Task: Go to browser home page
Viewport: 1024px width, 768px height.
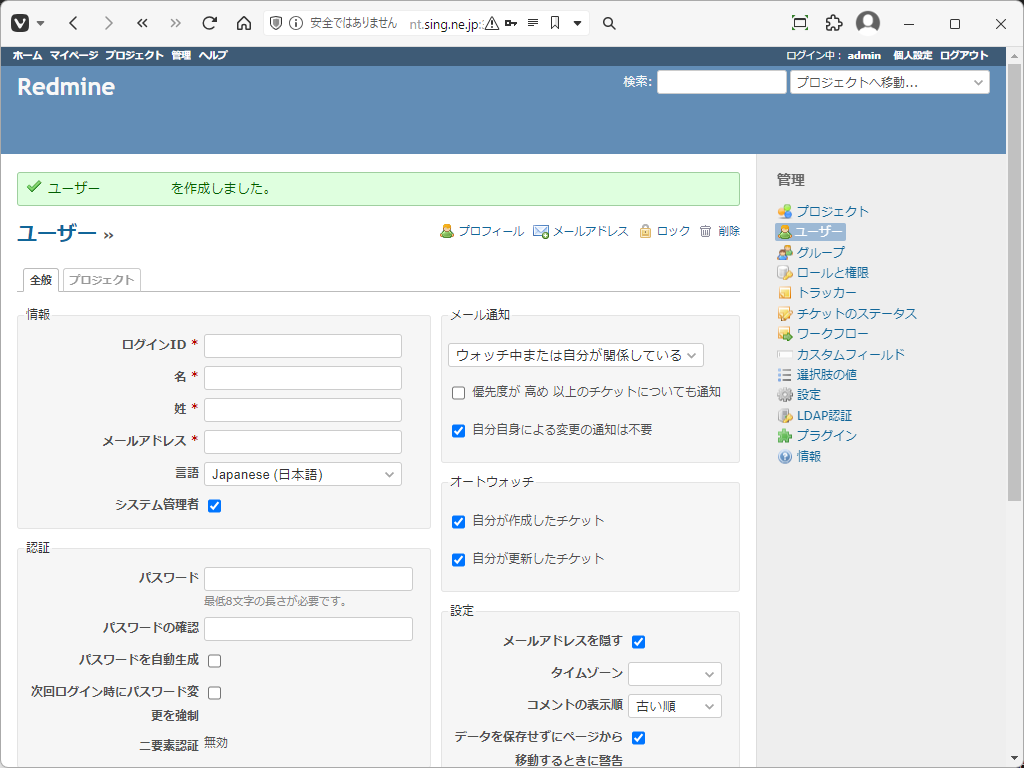Action: click(244, 24)
